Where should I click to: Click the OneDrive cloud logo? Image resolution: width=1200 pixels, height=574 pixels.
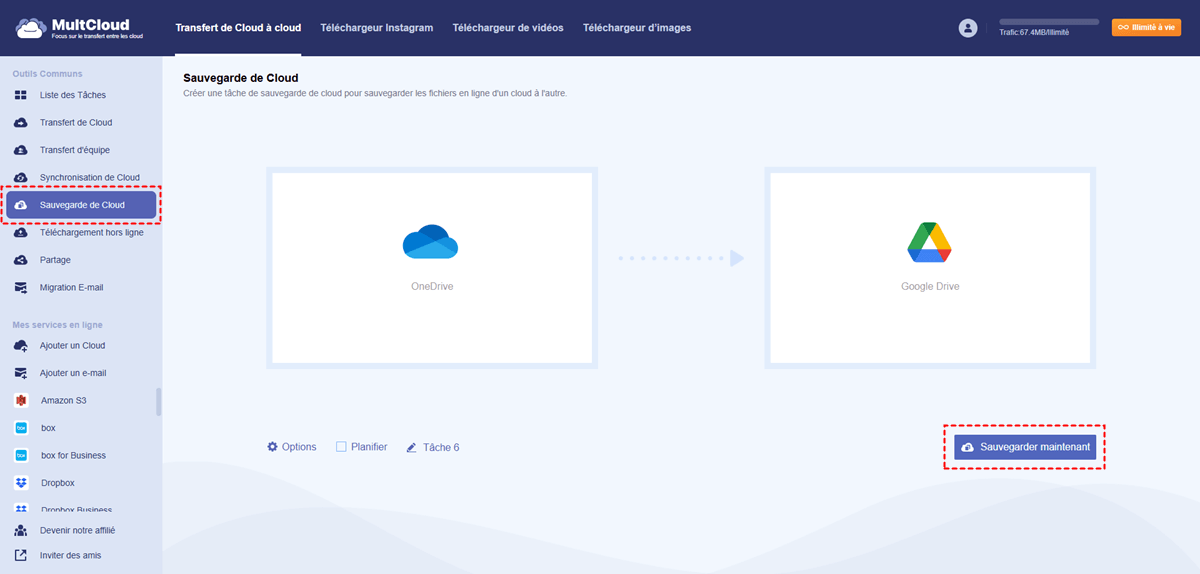click(430, 243)
